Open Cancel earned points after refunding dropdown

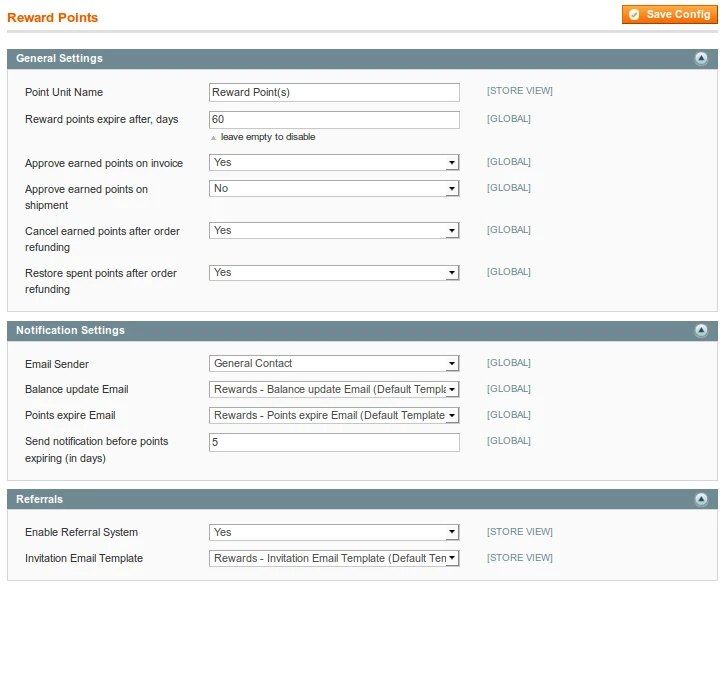click(x=334, y=230)
